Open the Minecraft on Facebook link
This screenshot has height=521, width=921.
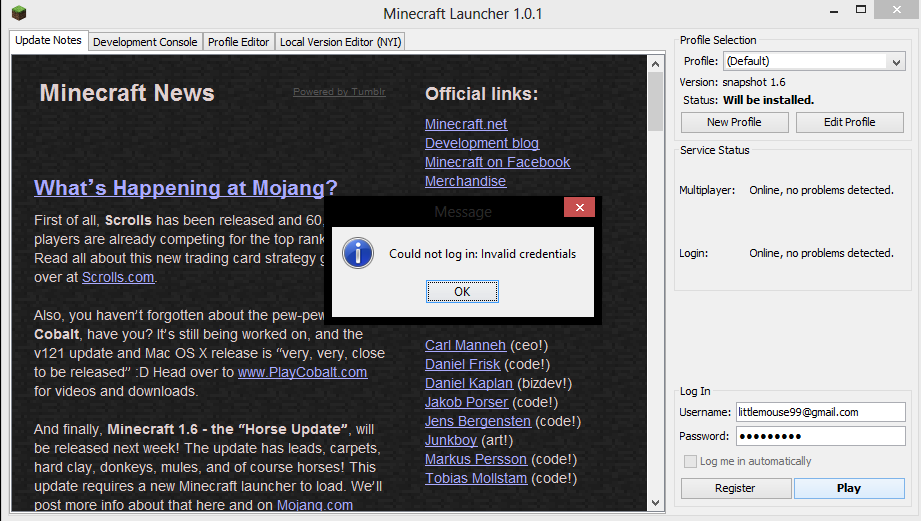pyautogui.click(x=497, y=162)
